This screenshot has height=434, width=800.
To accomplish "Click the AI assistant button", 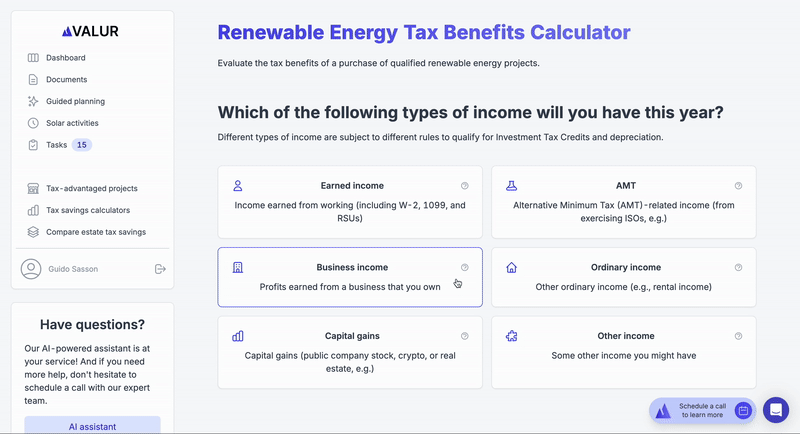I will [92, 425].
